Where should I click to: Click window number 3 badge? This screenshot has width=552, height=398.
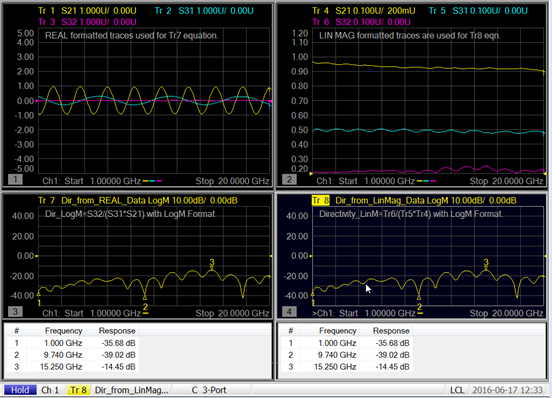pyautogui.click(x=15, y=311)
